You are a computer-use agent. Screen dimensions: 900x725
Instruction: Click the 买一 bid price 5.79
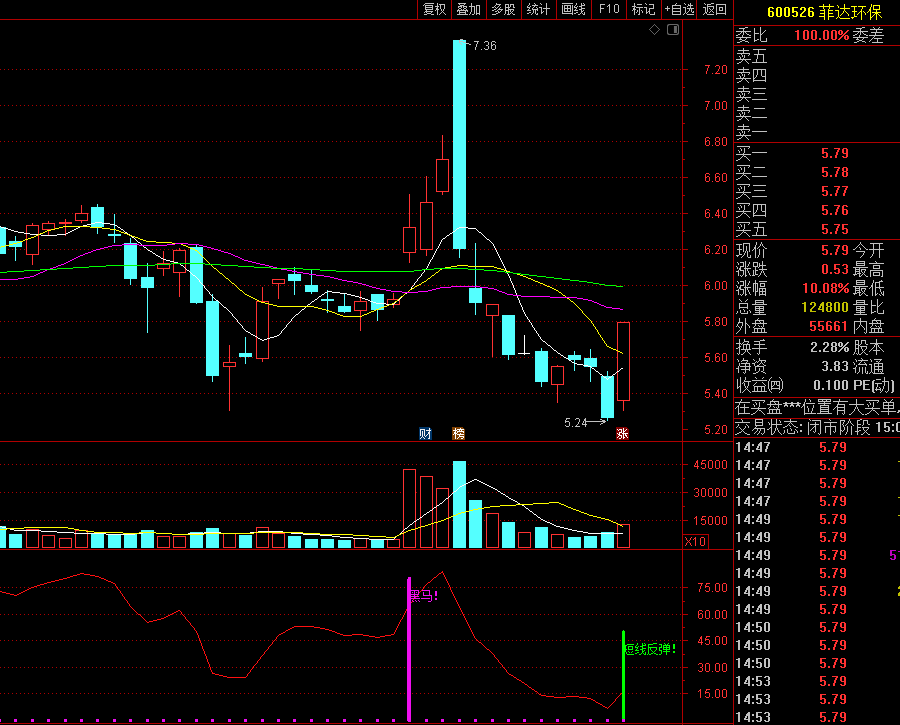click(835, 153)
